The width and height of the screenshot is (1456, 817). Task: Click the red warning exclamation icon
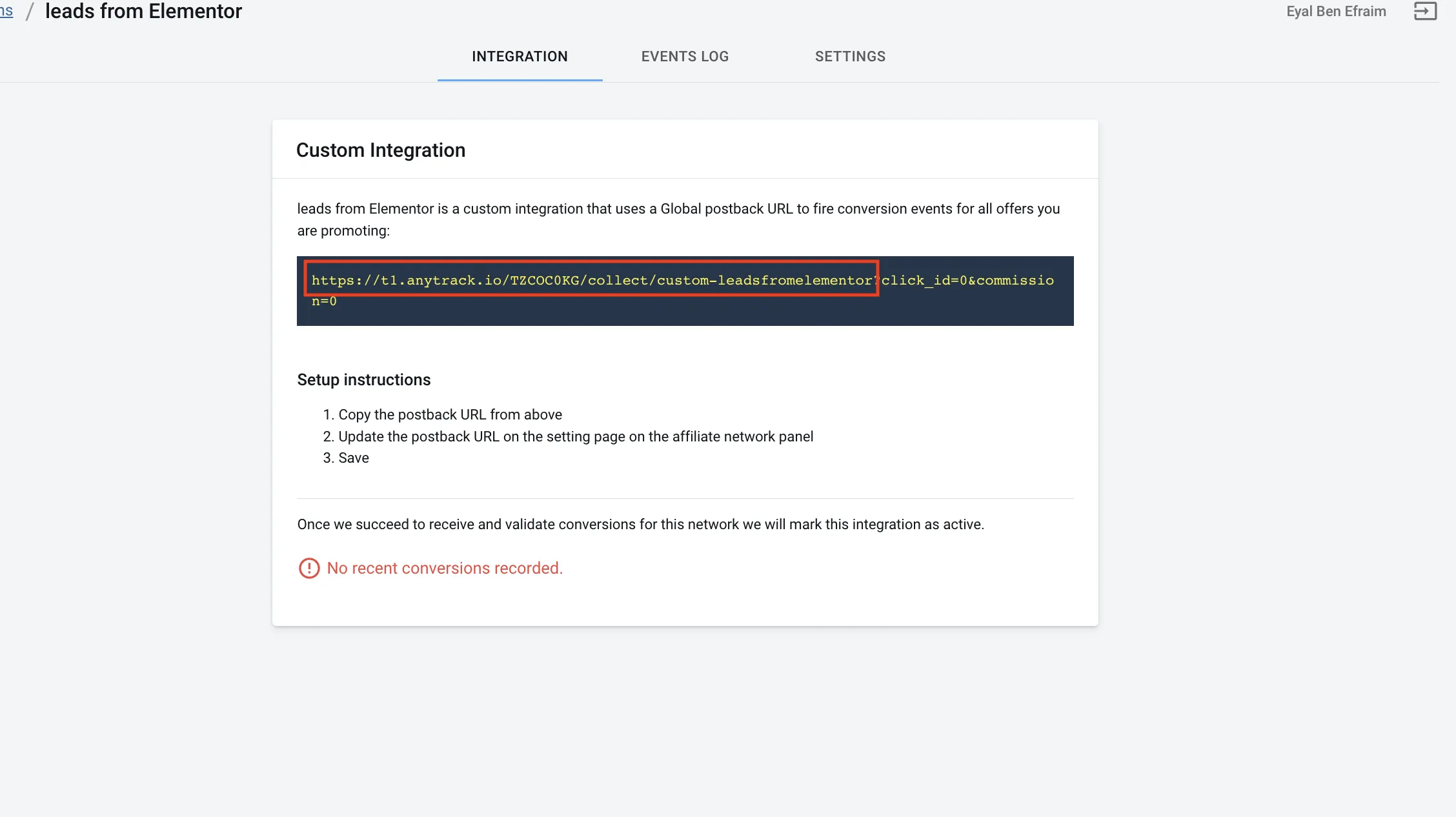(309, 568)
